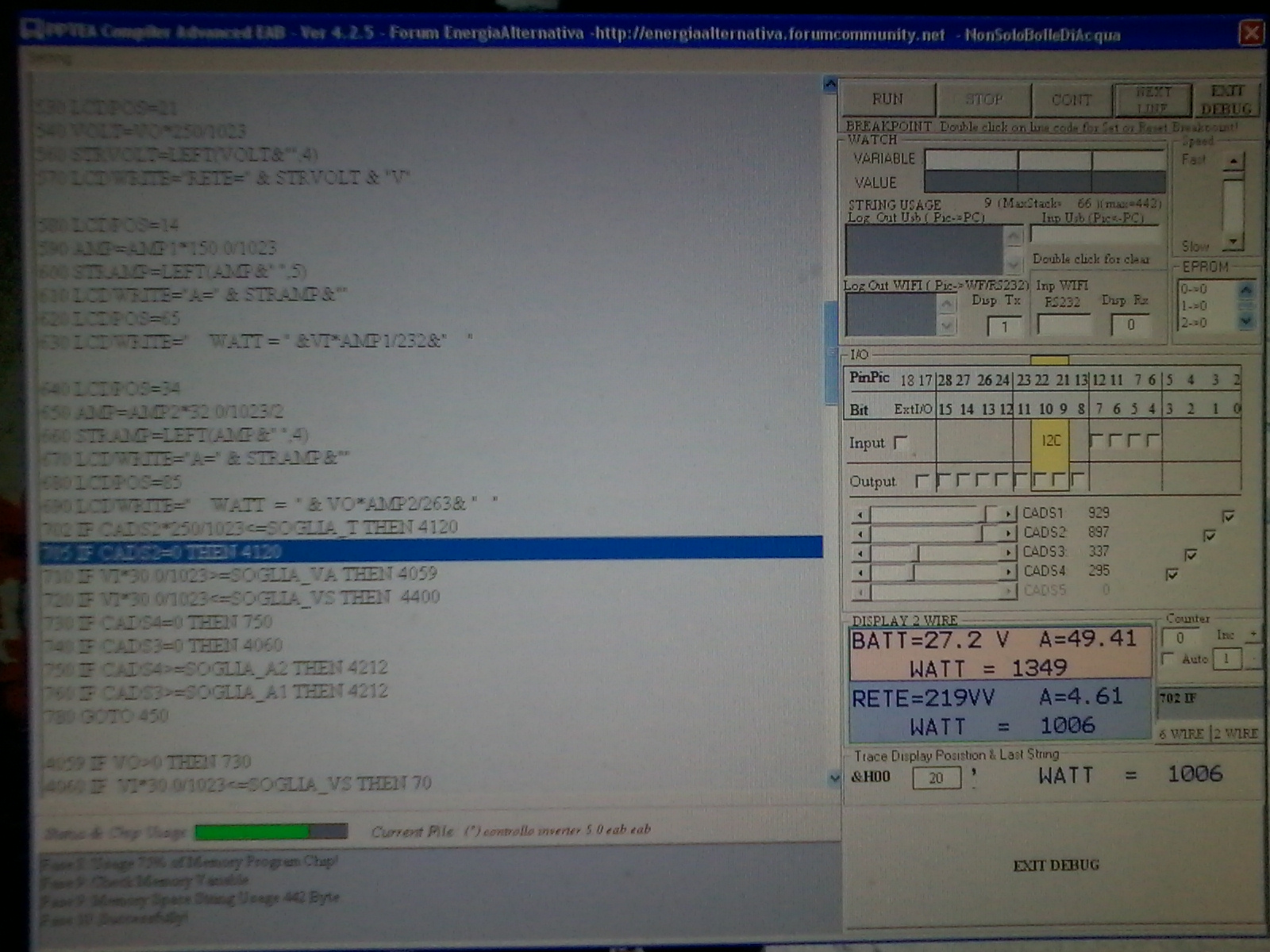The height and width of the screenshot is (952, 1270).
Task: Toggle the Input ExtI/O checkbox
Action: pos(900,443)
